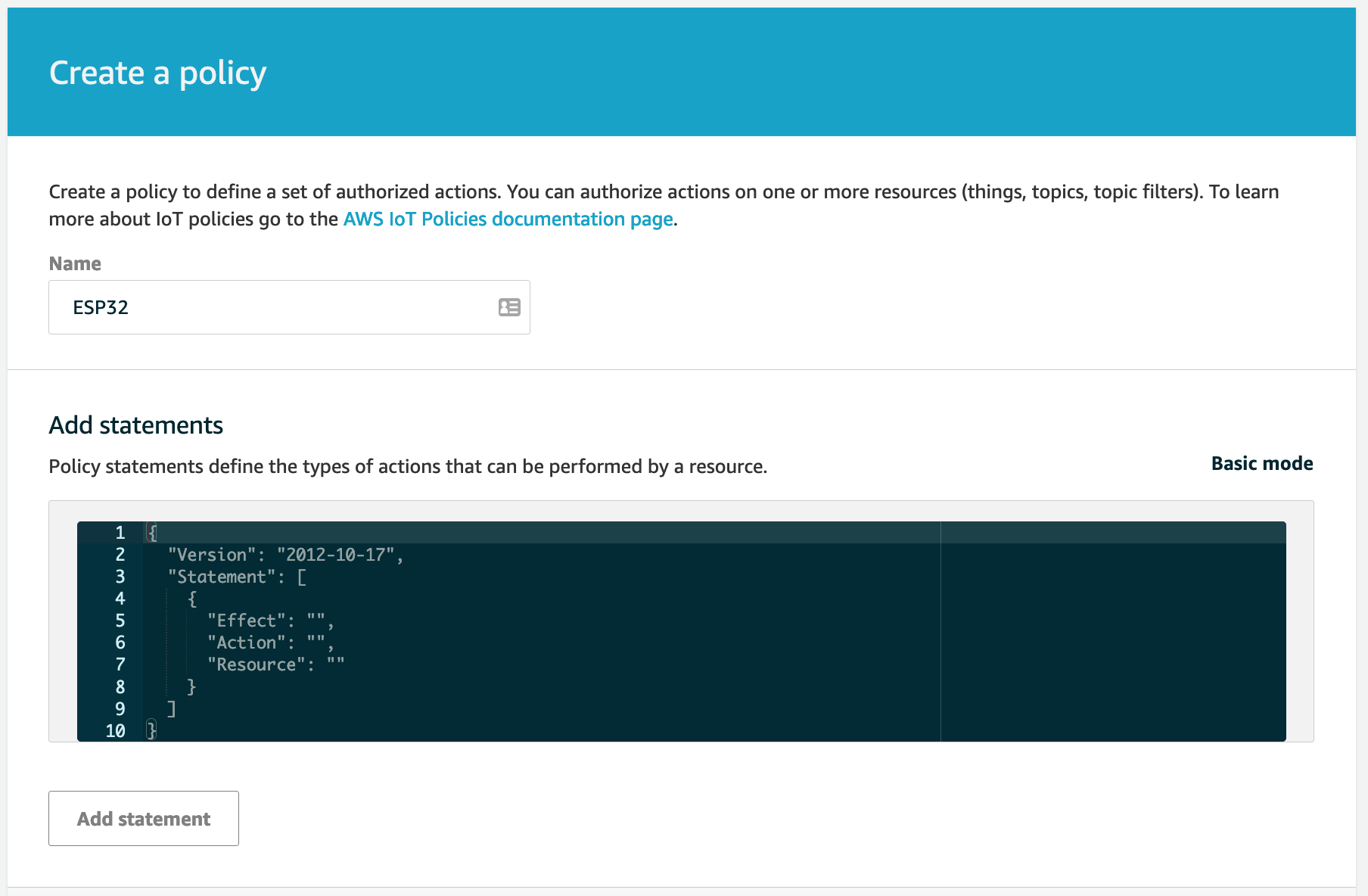Click the closing brace on line 8

point(191,687)
